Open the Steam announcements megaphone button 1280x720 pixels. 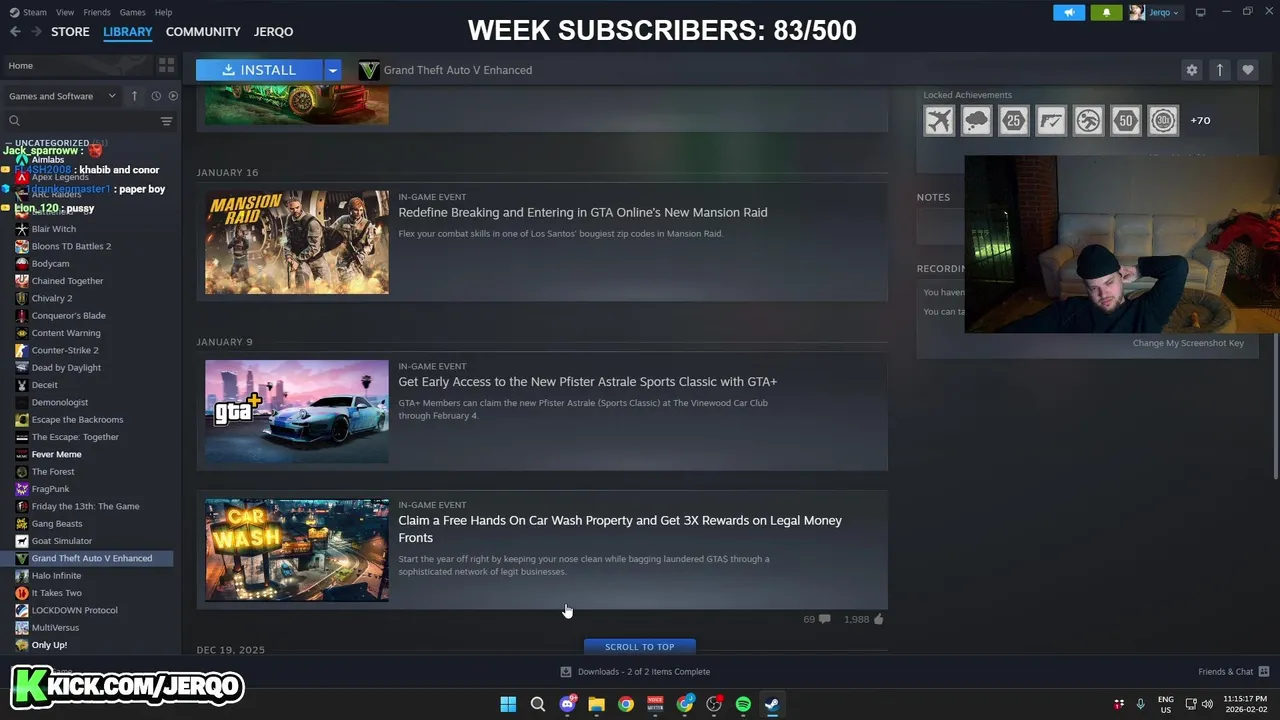click(1069, 12)
